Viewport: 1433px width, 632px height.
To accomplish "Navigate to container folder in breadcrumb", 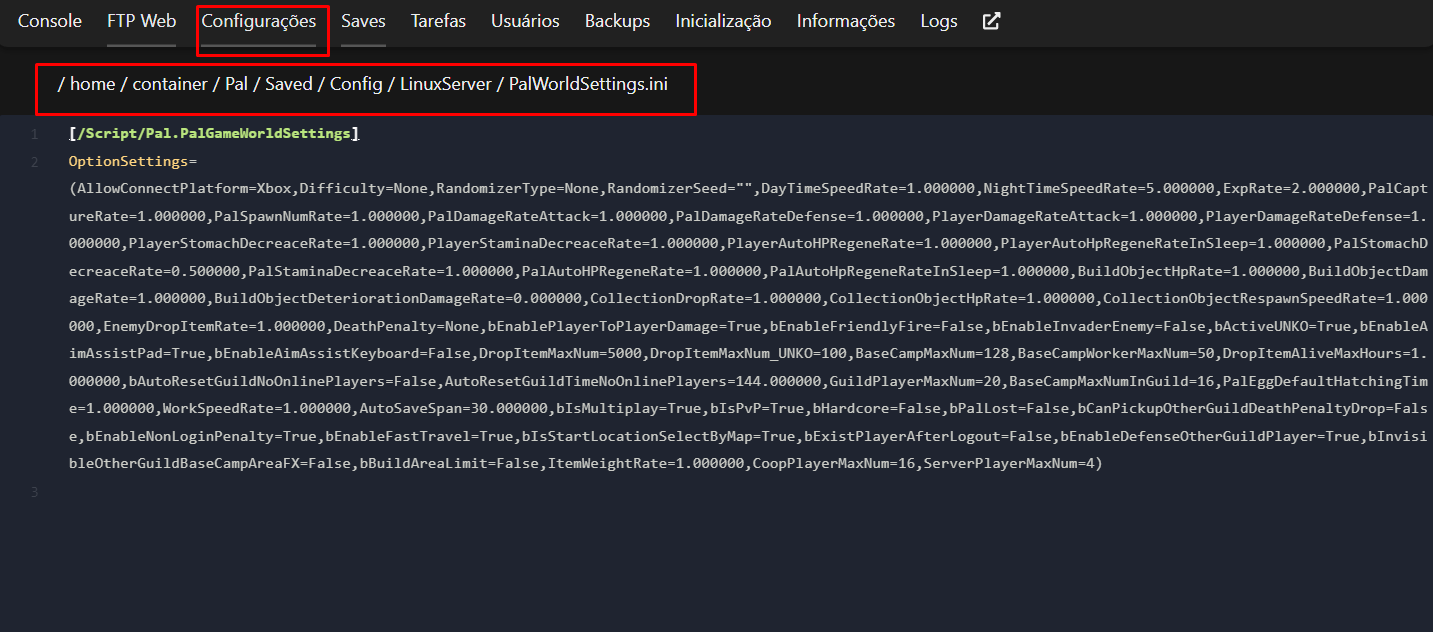I will 170,84.
